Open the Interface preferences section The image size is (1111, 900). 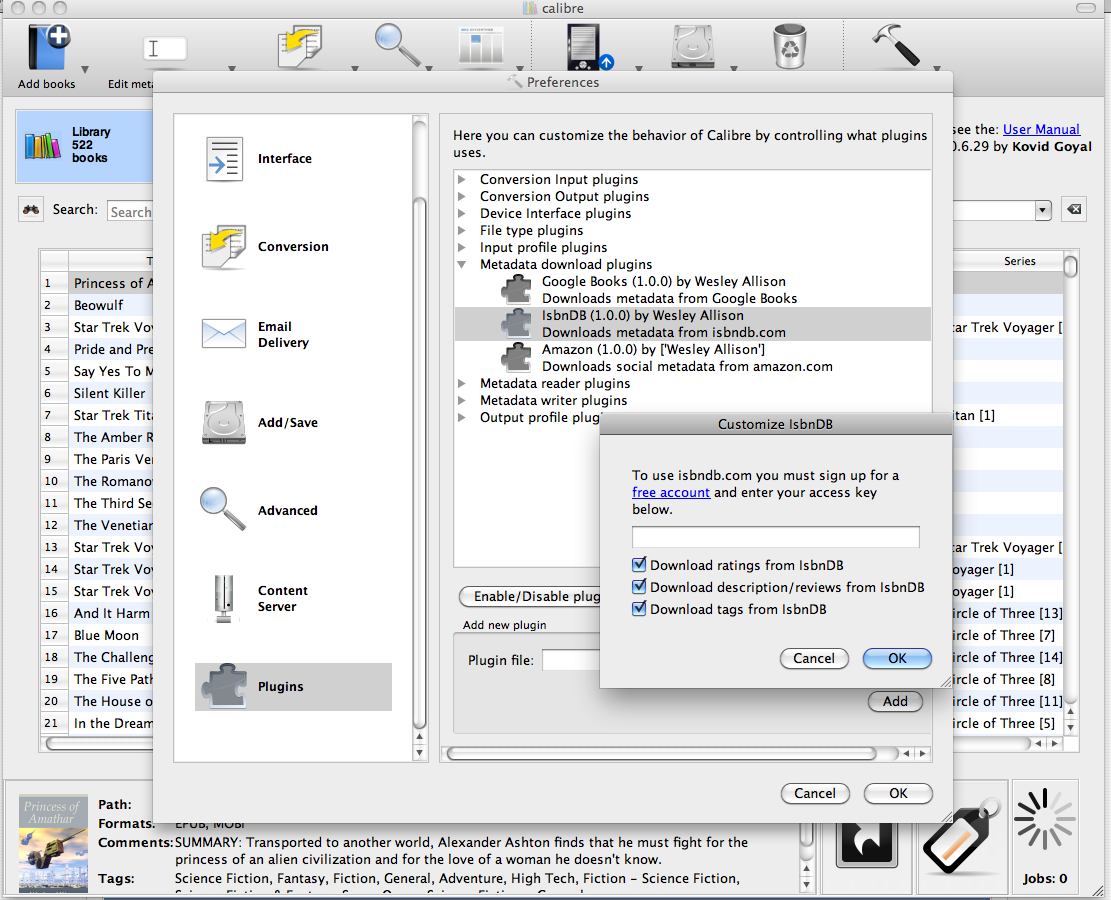293,159
